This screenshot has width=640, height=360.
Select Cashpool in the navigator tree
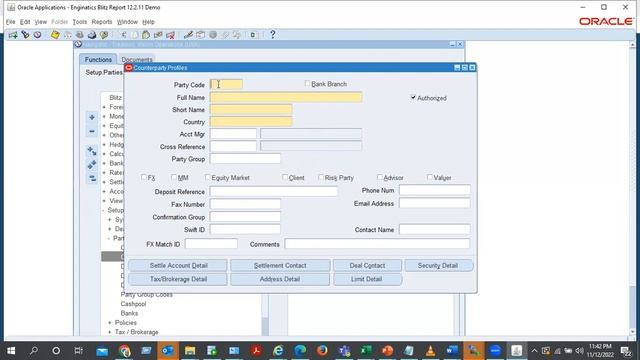[133, 304]
